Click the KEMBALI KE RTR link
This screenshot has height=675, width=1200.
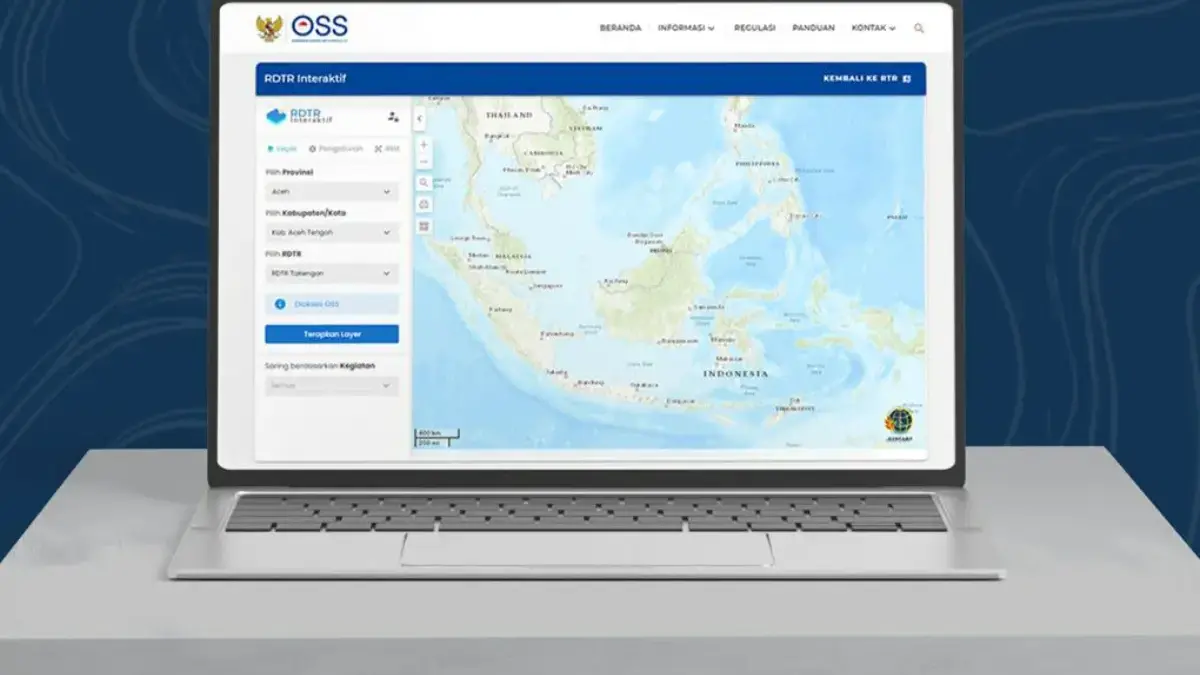867,78
